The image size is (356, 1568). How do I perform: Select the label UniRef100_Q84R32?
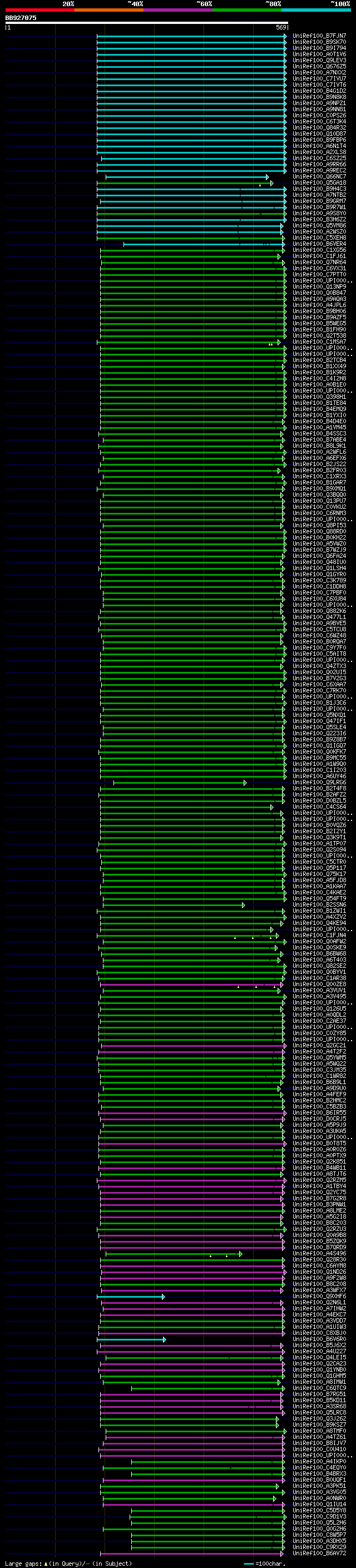pyautogui.click(x=319, y=128)
